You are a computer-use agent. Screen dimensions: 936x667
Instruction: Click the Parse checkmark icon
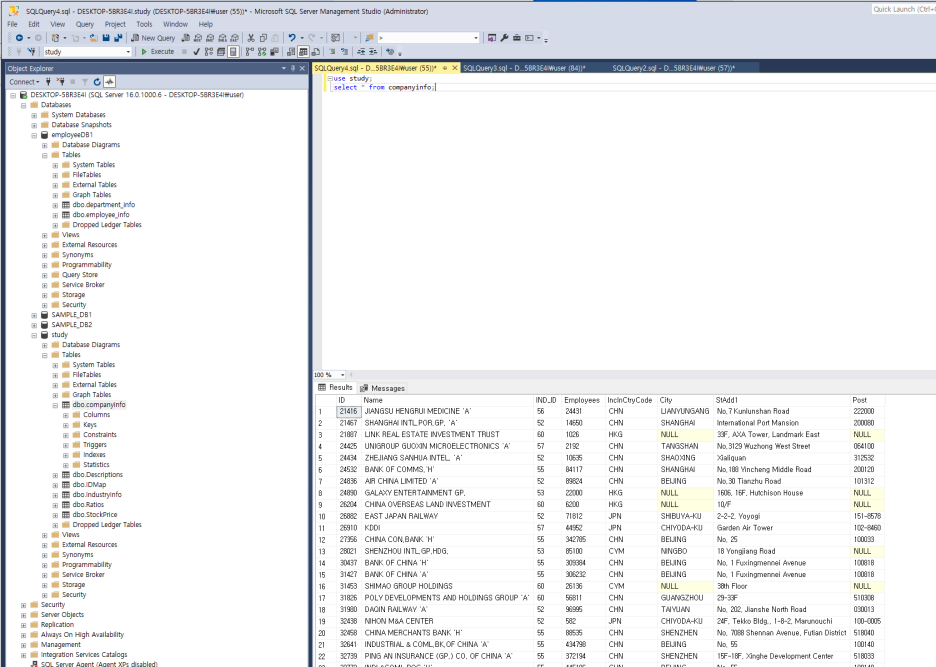point(196,52)
